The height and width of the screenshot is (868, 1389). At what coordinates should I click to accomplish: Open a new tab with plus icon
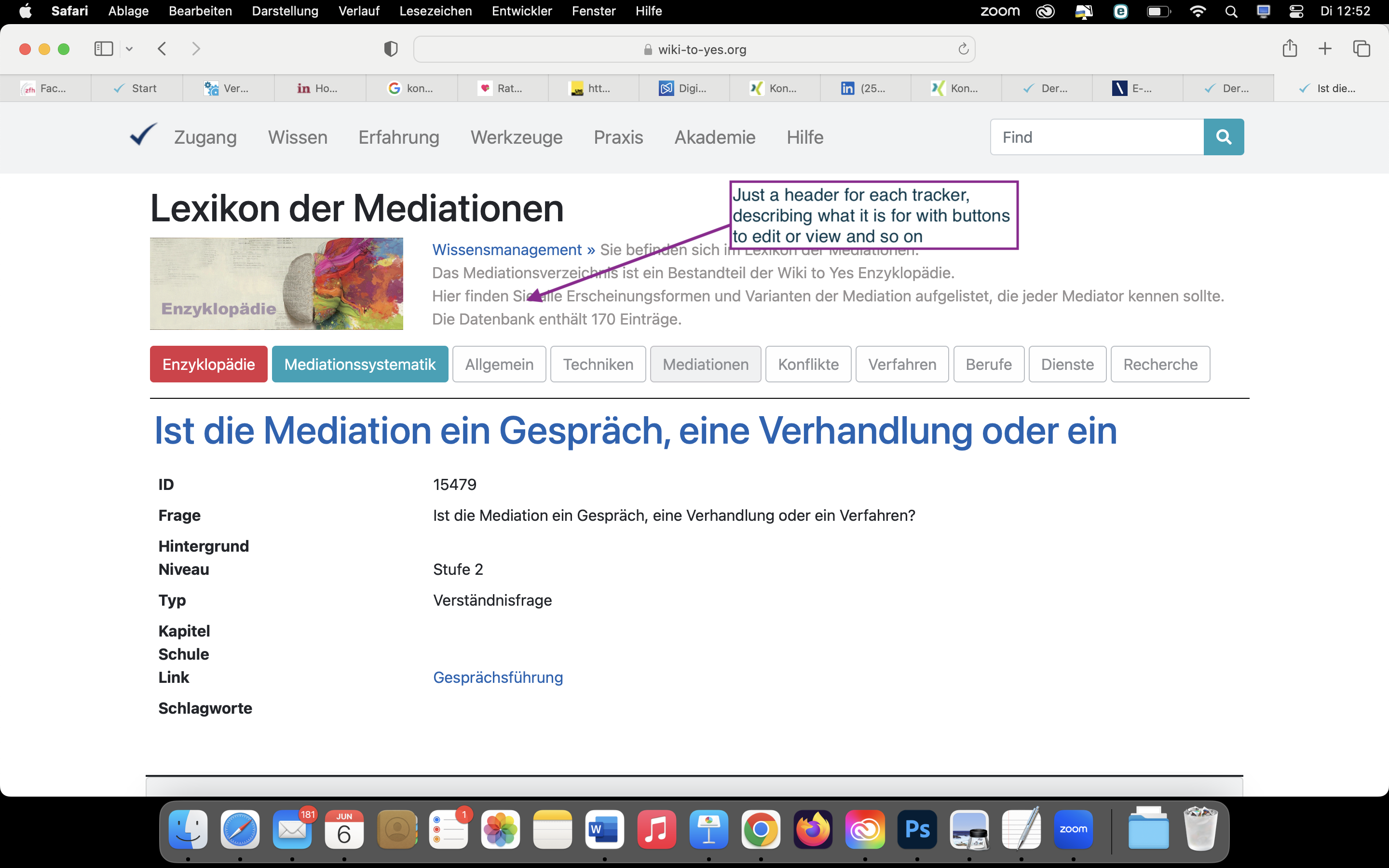click(1325, 49)
